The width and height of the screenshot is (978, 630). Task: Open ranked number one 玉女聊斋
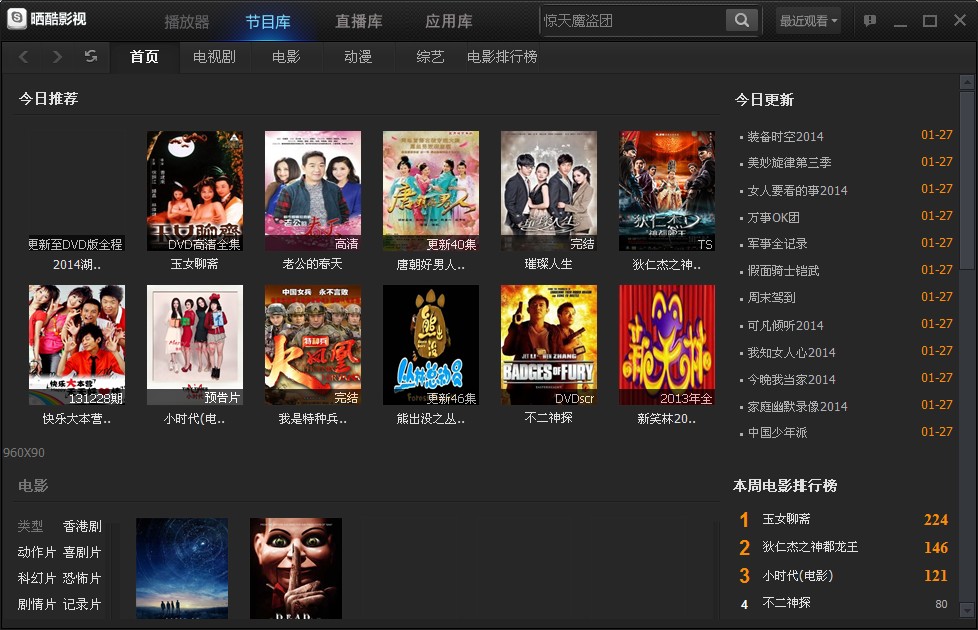(786, 519)
